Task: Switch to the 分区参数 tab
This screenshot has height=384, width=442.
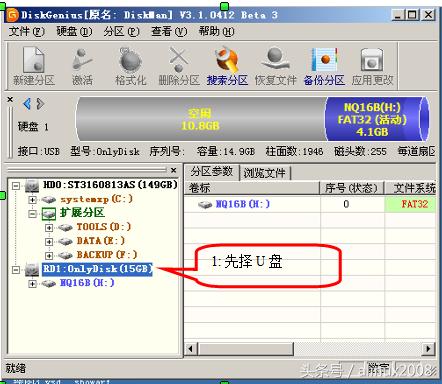Action: tap(212, 172)
